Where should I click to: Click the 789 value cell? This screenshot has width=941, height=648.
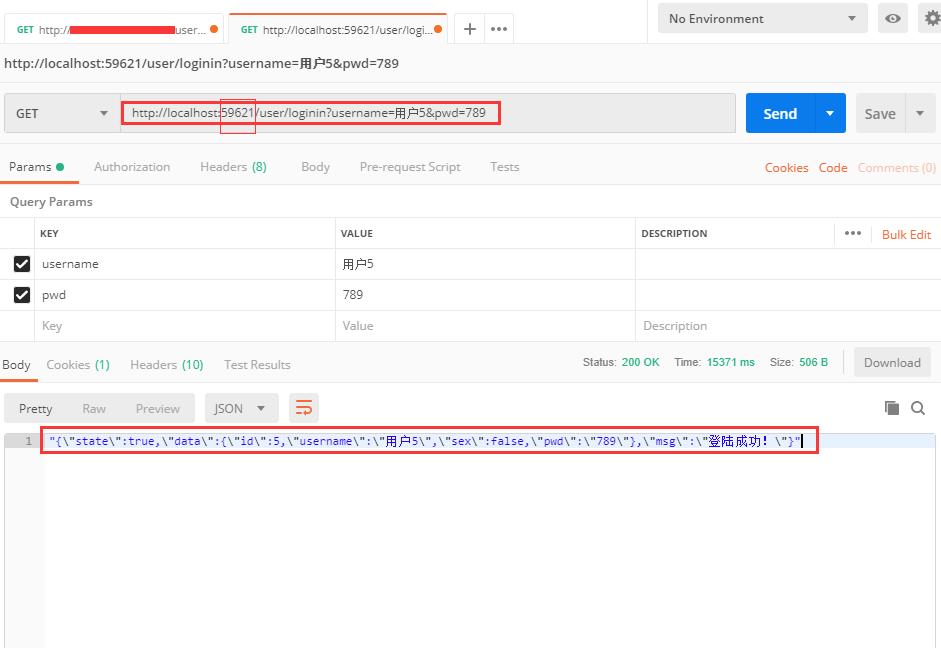point(485,295)
